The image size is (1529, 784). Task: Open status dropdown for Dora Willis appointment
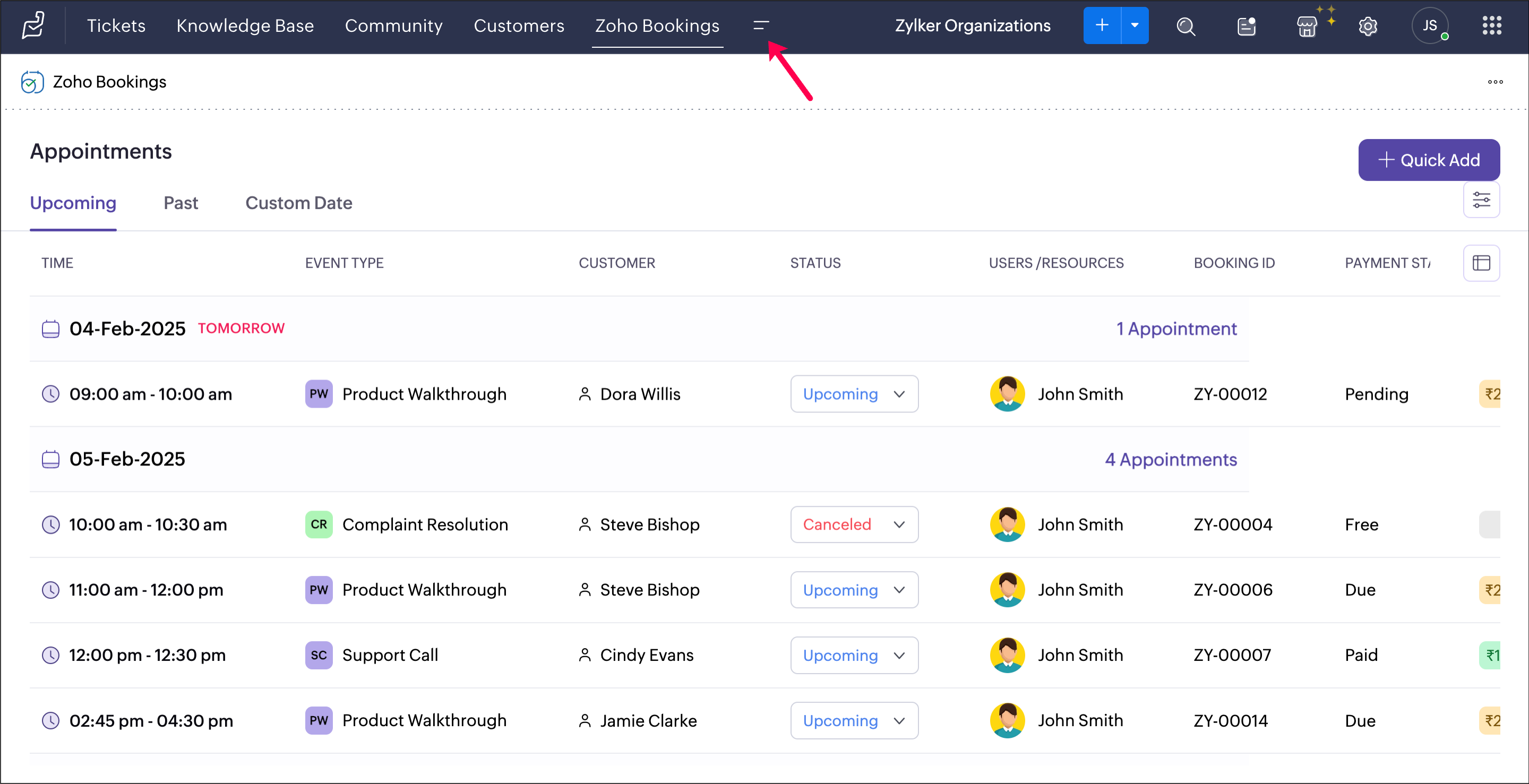[x=854, y=394]
